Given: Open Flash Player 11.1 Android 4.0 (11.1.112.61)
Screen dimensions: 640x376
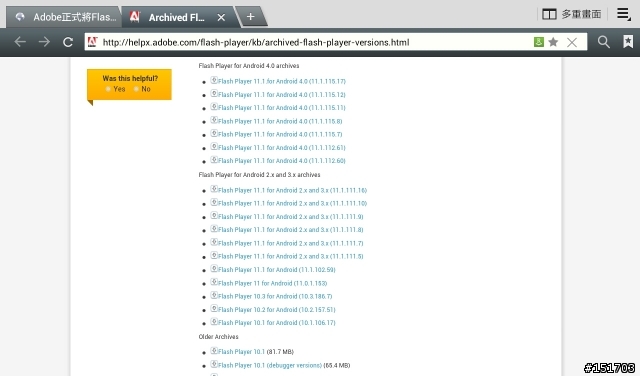Looking at the screenshot, I should [282, 148].
